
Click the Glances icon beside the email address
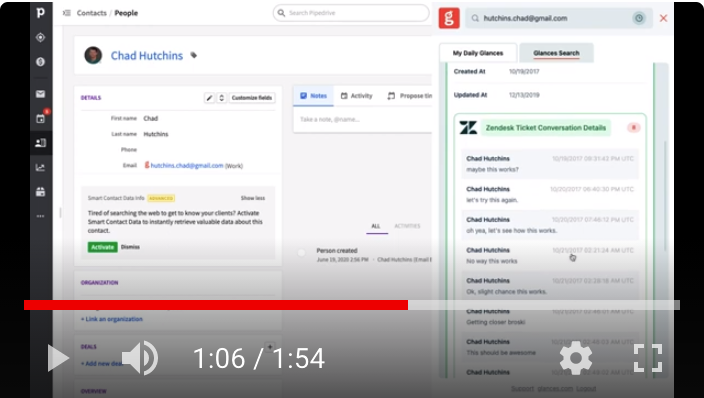(146, 165)
